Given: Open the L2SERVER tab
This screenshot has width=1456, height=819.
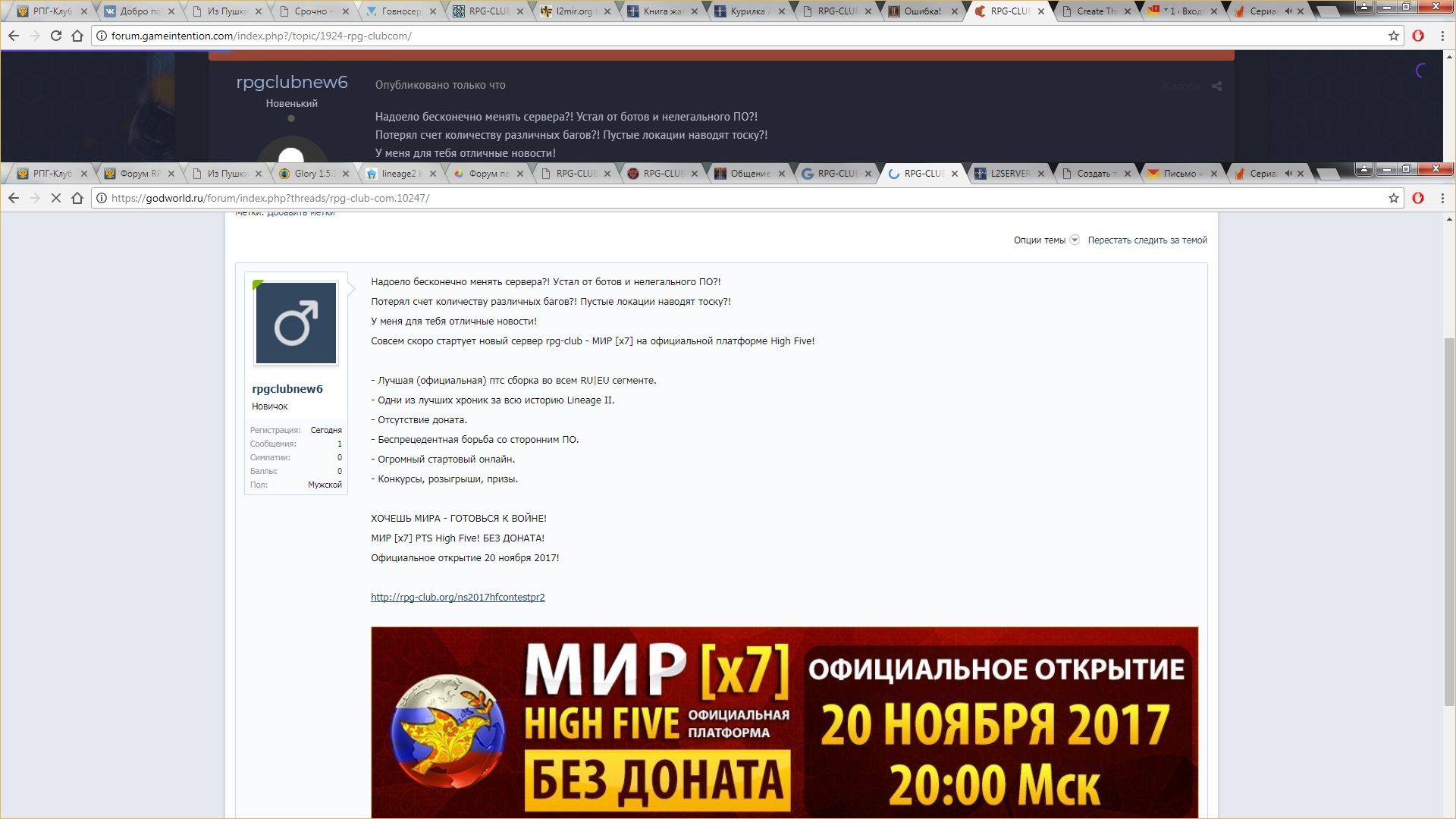Looking at the screenshot, I should click(1009, 174).
